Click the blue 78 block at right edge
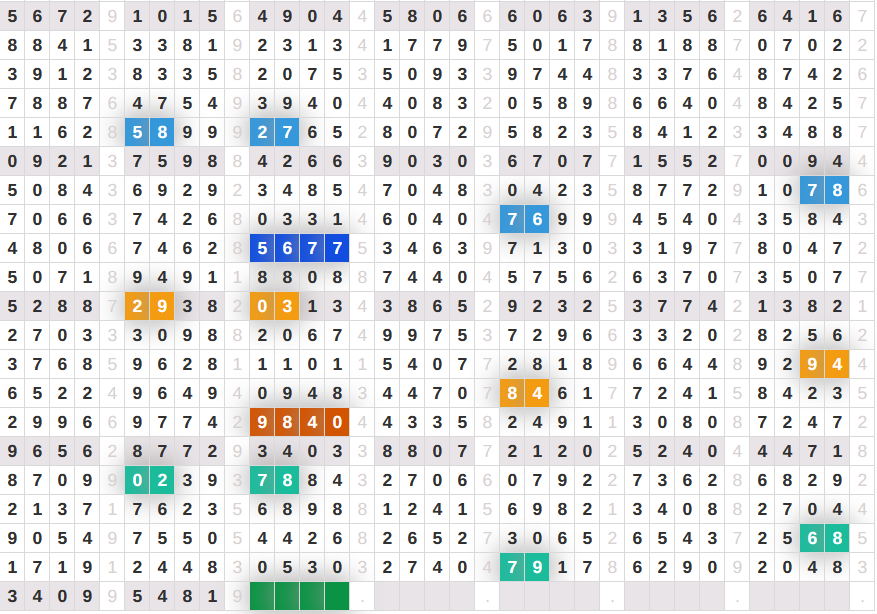 (824, 190)
